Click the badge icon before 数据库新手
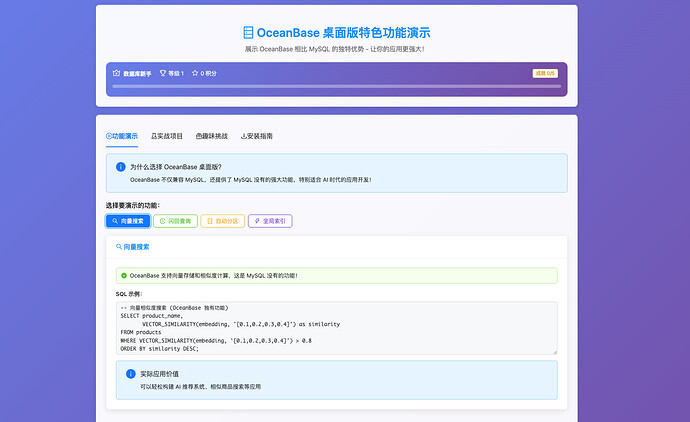The height and width of the screenshot is (422, 690). (116, 73)
